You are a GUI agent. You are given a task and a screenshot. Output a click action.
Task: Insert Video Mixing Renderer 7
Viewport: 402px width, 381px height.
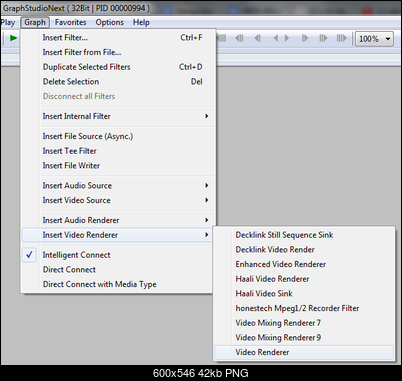click(304, 323)
